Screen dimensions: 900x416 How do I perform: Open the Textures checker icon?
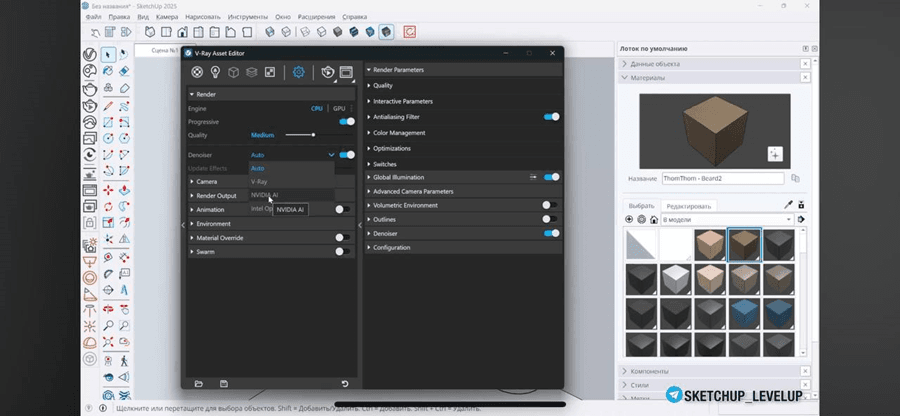(270, 72)
